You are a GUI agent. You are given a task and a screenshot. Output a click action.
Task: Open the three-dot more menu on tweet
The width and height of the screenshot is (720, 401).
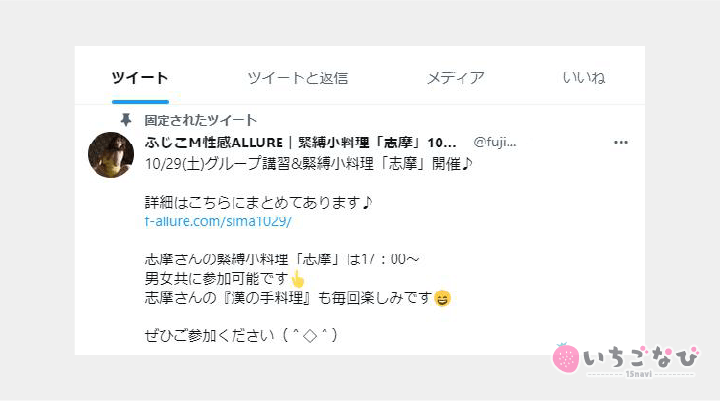pyautogui.click(x=620, y=142)
